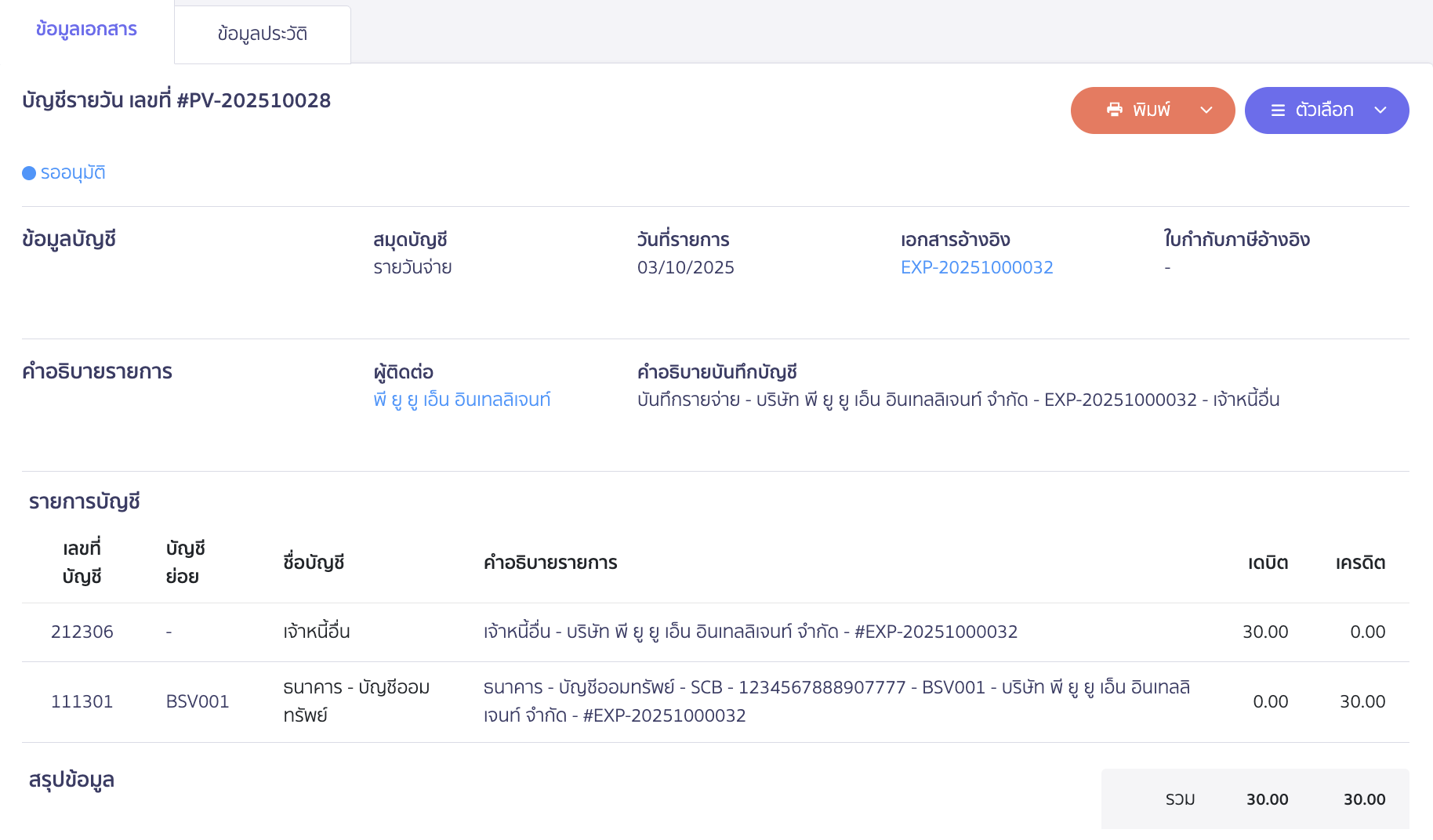Open contact พี ยู ยู เอ็น อินเทลลิเจนท์
This screenshot has width=1433, height=840.
[x=463, y=399]
